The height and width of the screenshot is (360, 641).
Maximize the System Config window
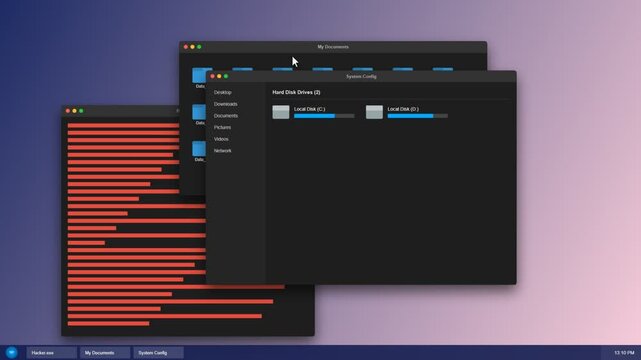coord(226,76)
